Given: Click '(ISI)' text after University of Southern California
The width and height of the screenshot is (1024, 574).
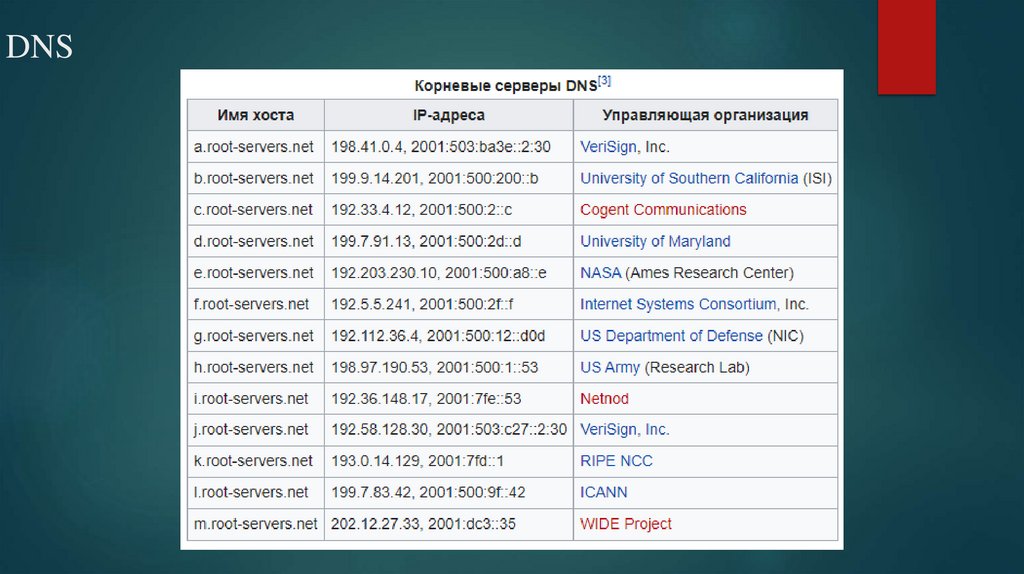Looking at the screenshot, I should (817, 178).
